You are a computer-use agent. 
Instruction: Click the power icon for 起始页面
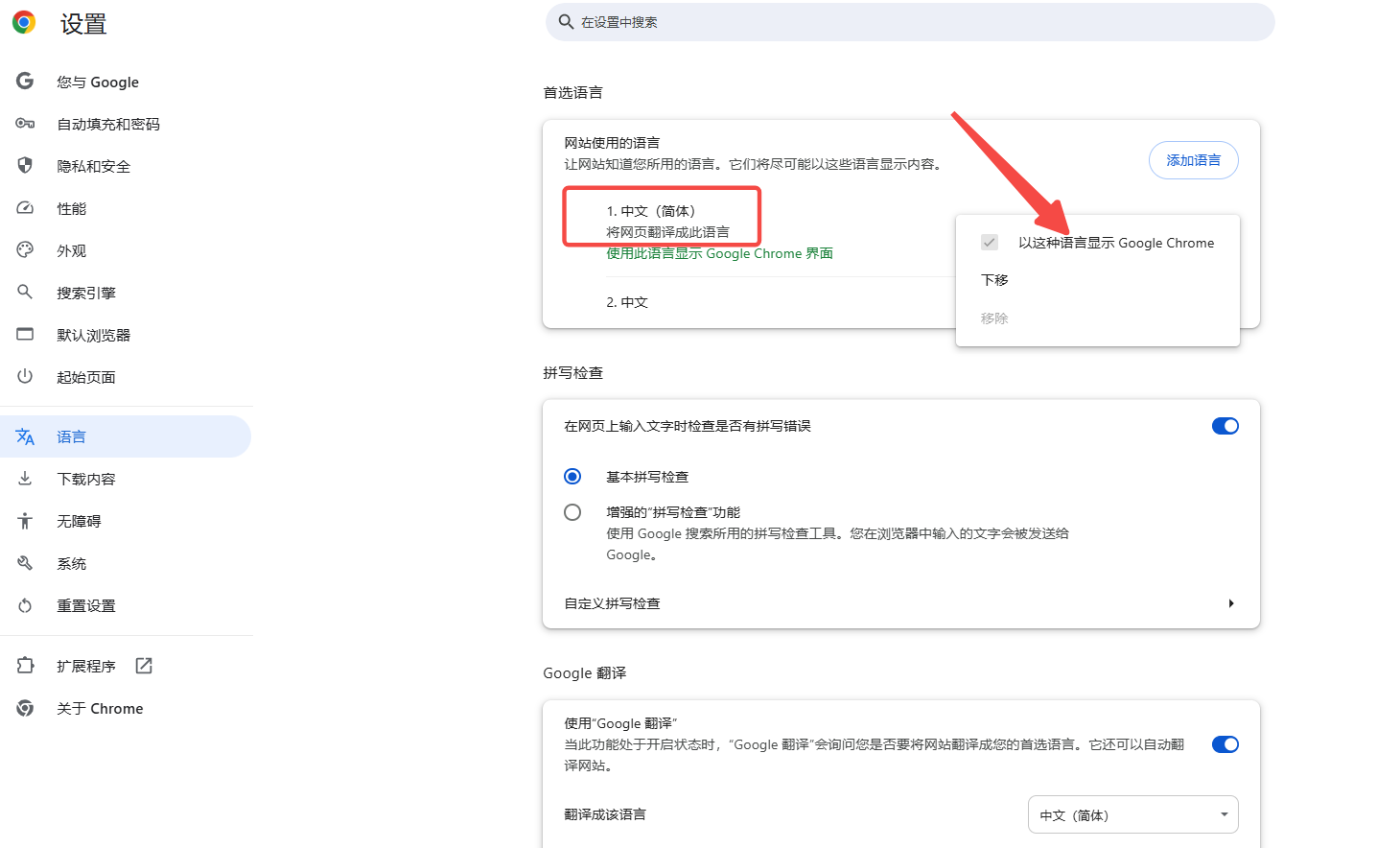coord(25,376)
